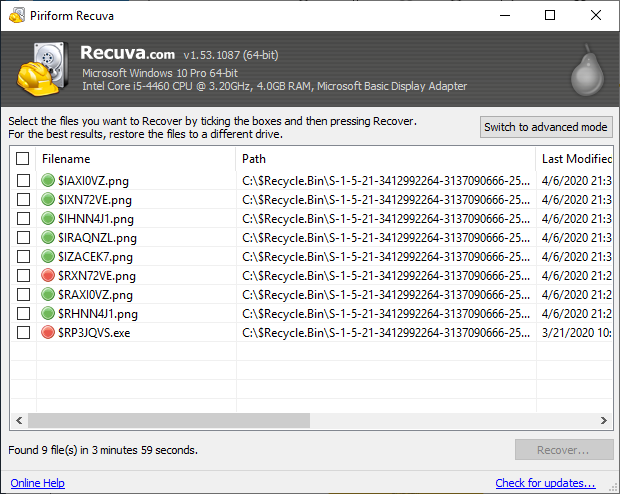The width and height of the screenshot is (620, 494).
Task: Click green status dot of $IRAQNZL.png
Action: point(48,237)
